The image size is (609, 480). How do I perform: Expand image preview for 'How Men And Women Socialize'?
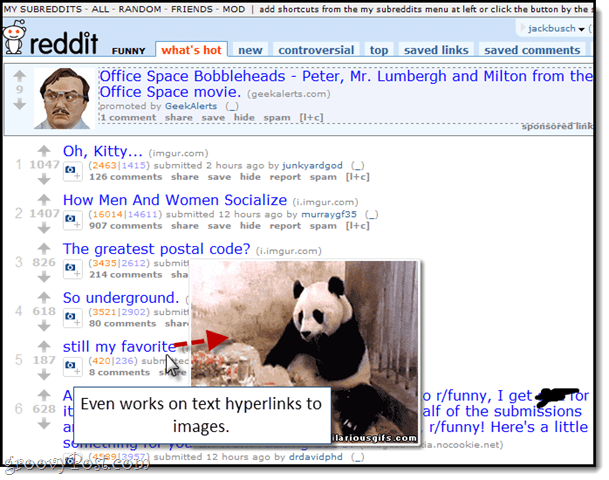[x=73, y=221]
